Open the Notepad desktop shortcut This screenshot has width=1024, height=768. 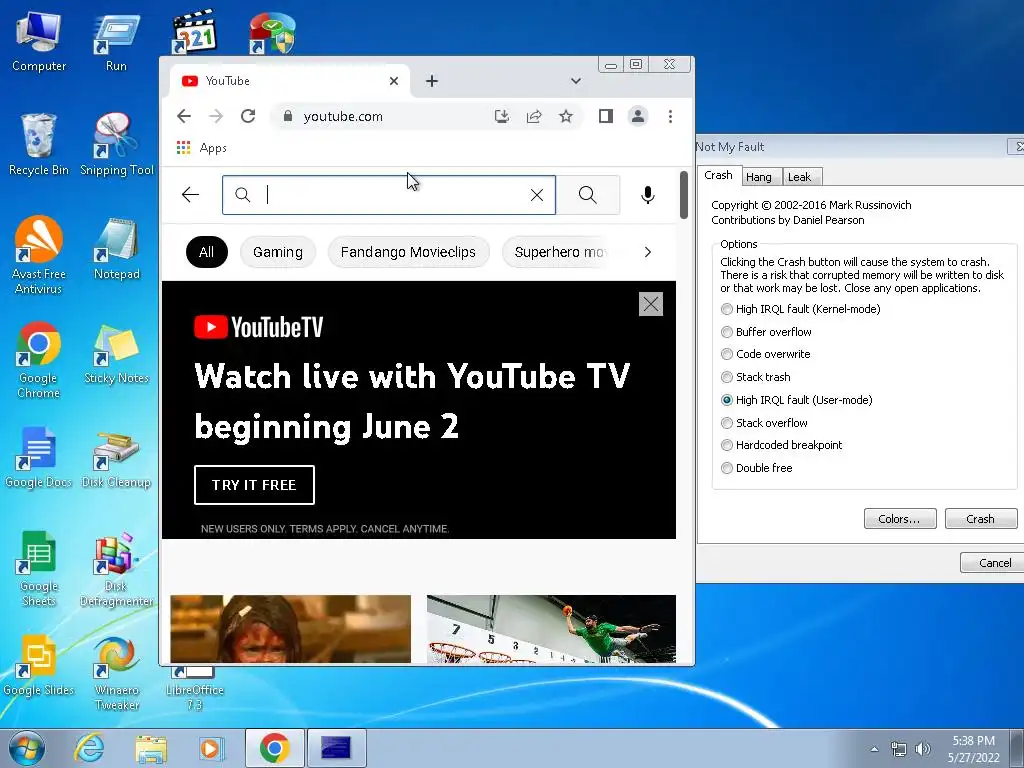[116, 249]
